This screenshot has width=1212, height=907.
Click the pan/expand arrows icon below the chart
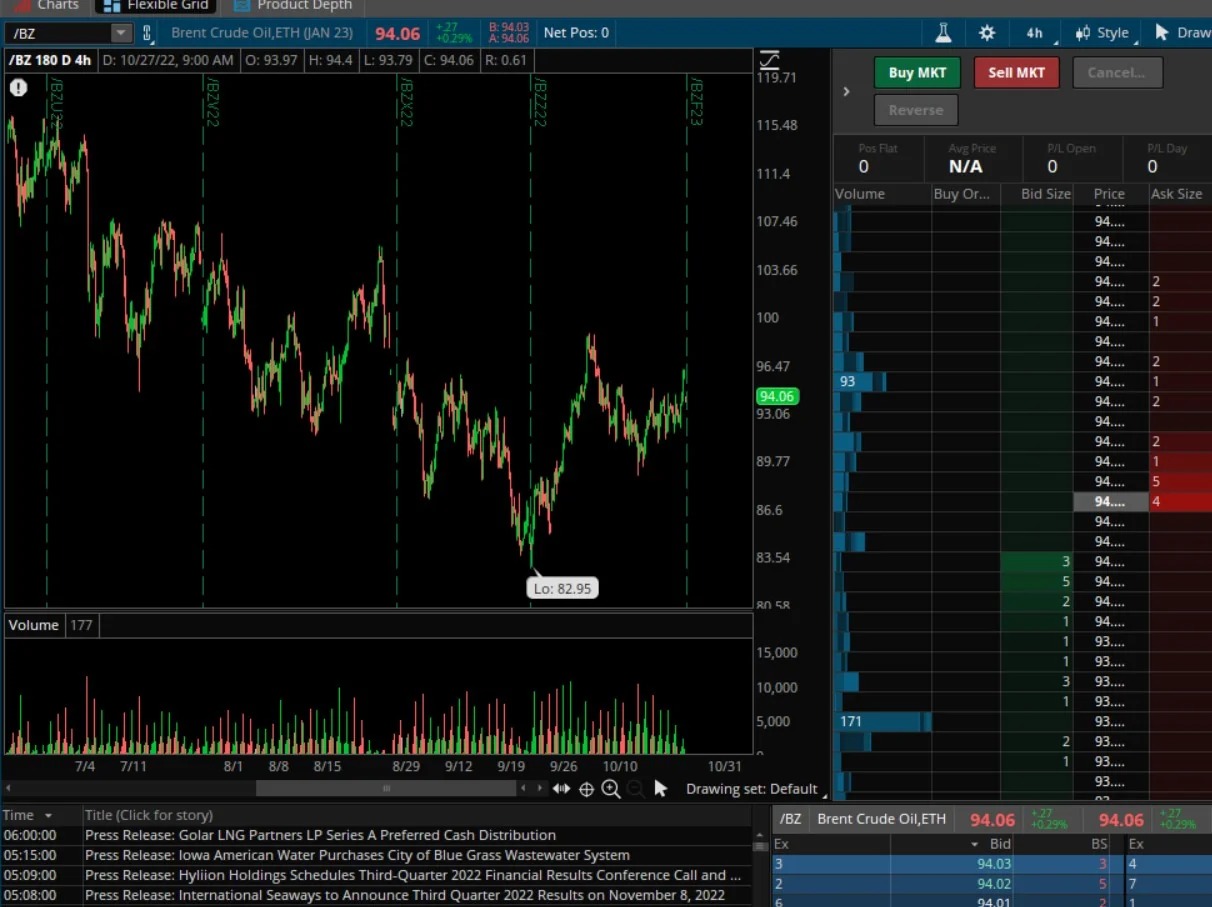(x=561, y=789)
